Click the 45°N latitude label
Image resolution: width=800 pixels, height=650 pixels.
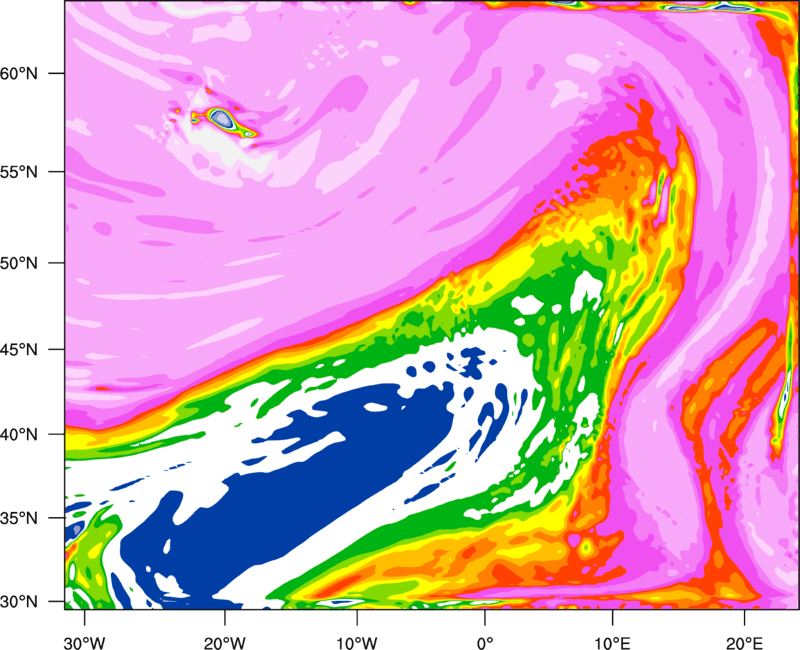click(19, 349)
